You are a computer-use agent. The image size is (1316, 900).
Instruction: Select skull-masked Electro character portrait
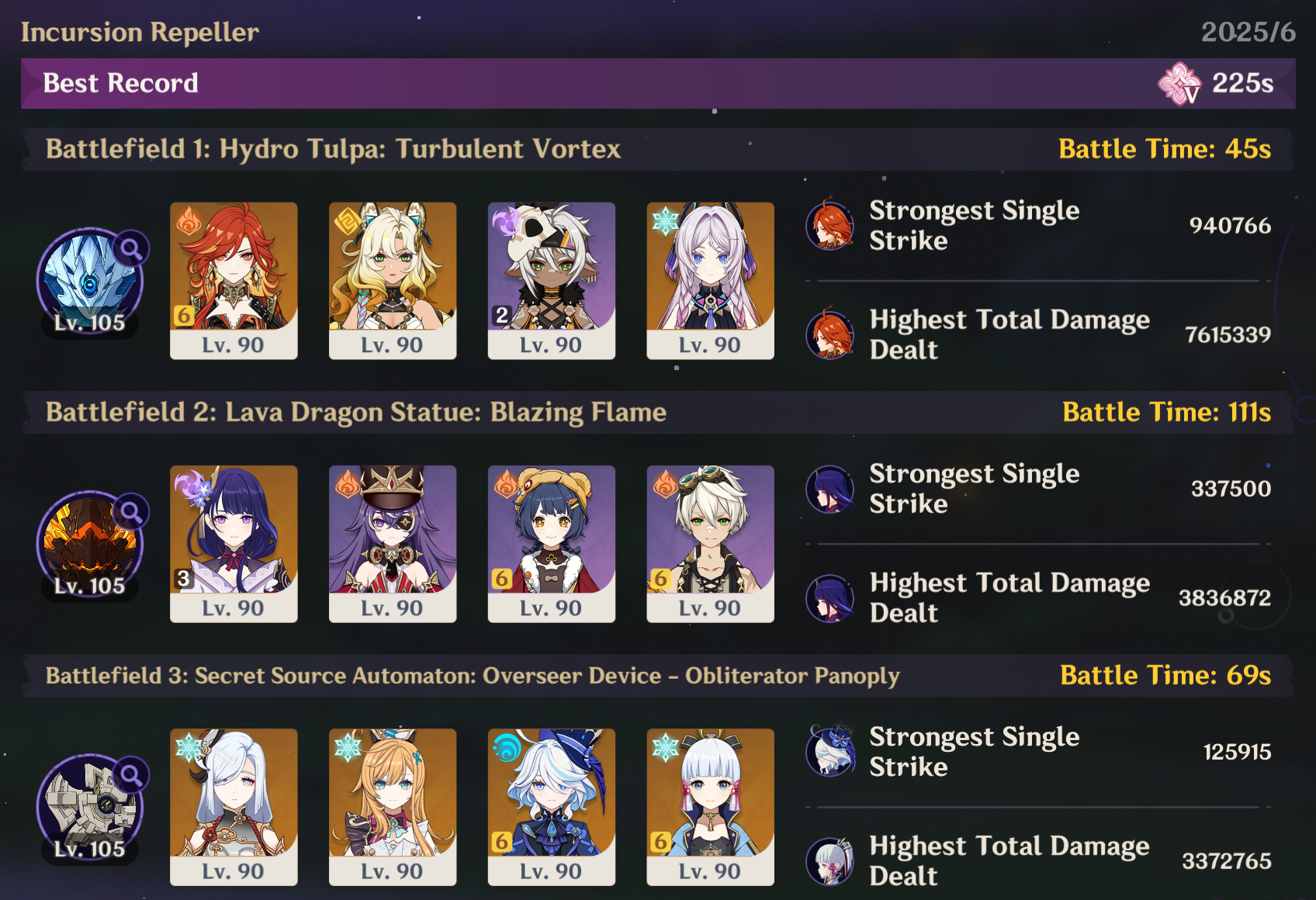tap(552, 281)
